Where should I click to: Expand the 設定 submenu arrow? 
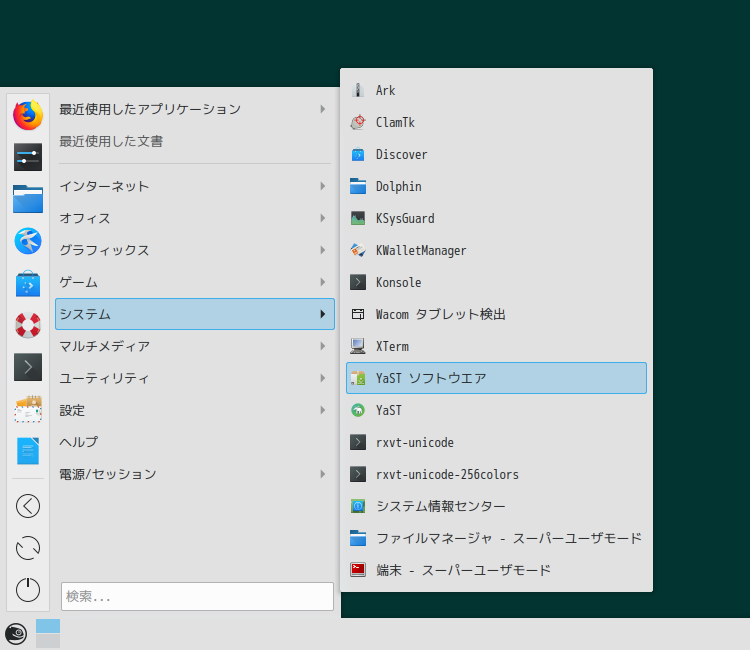point(323,410)
